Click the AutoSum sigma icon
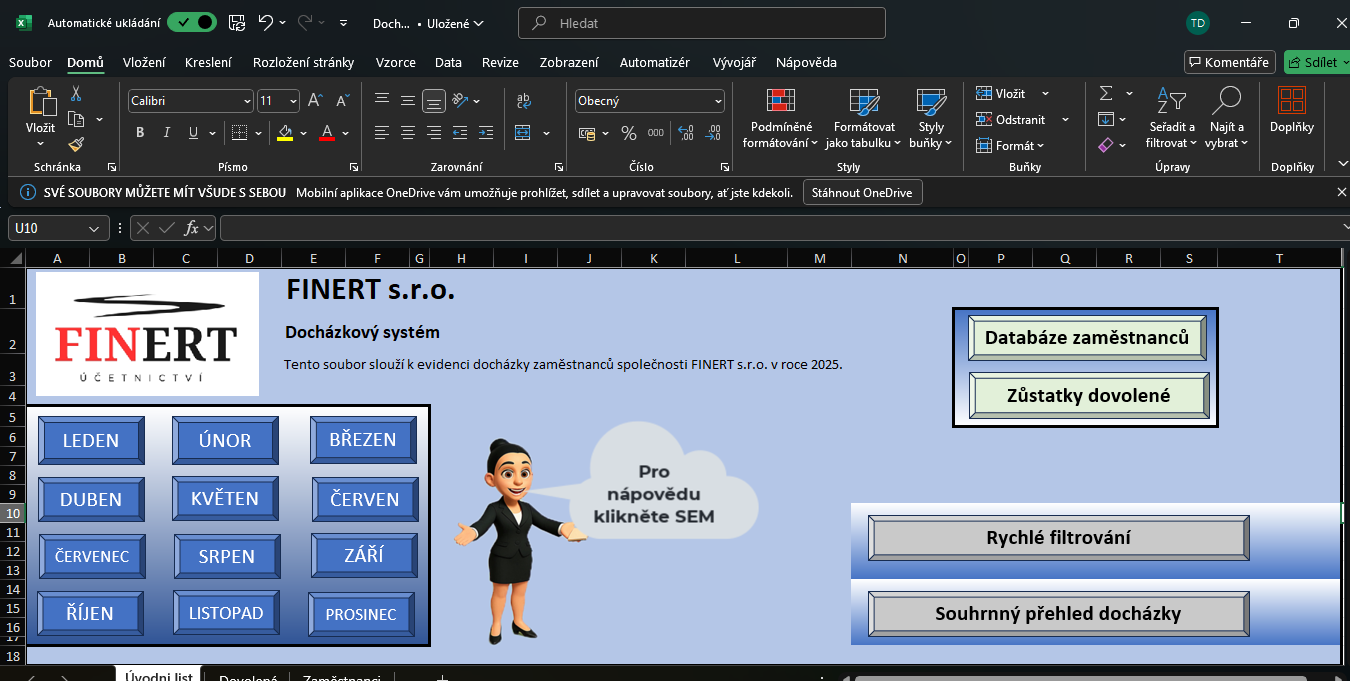The image size is (1350, 681). (1106, 94)
